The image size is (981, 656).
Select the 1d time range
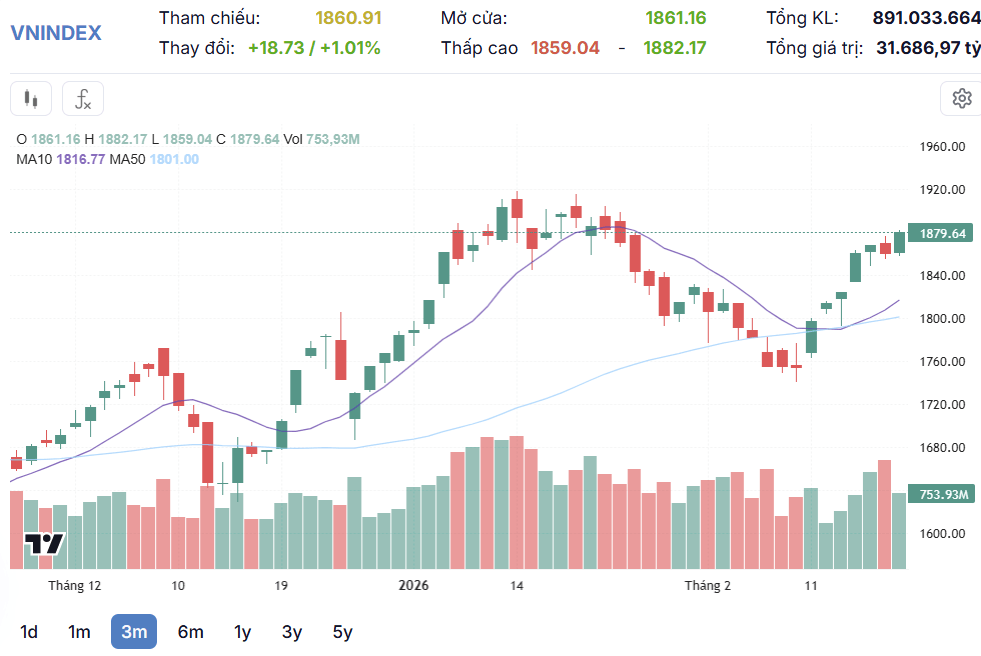pos(29,632)
